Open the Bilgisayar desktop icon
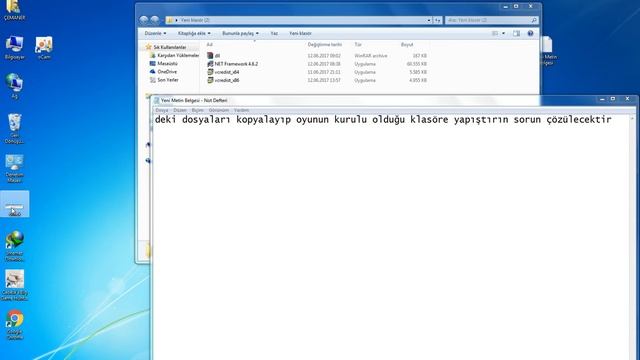This screenshot has width=640, height=360. [14, 47]
